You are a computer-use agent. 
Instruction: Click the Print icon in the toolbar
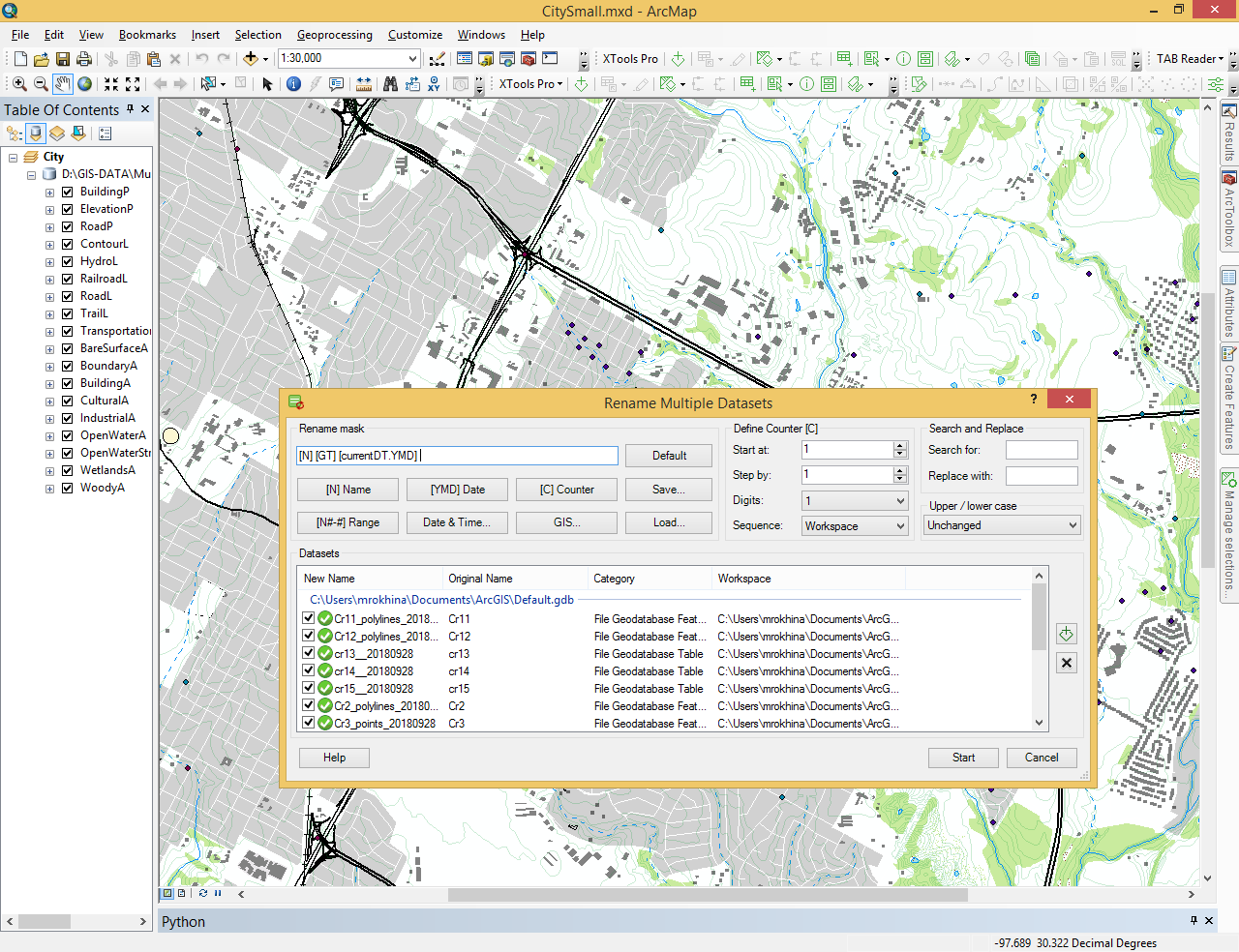click(84, 59)
